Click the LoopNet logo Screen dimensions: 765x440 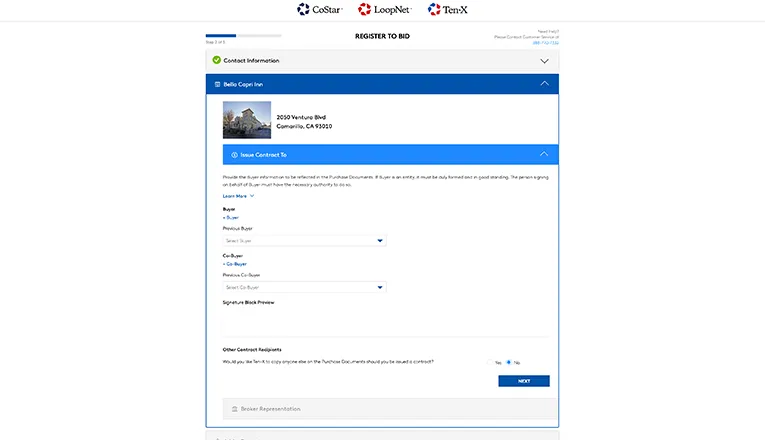[x=385, y=9]
